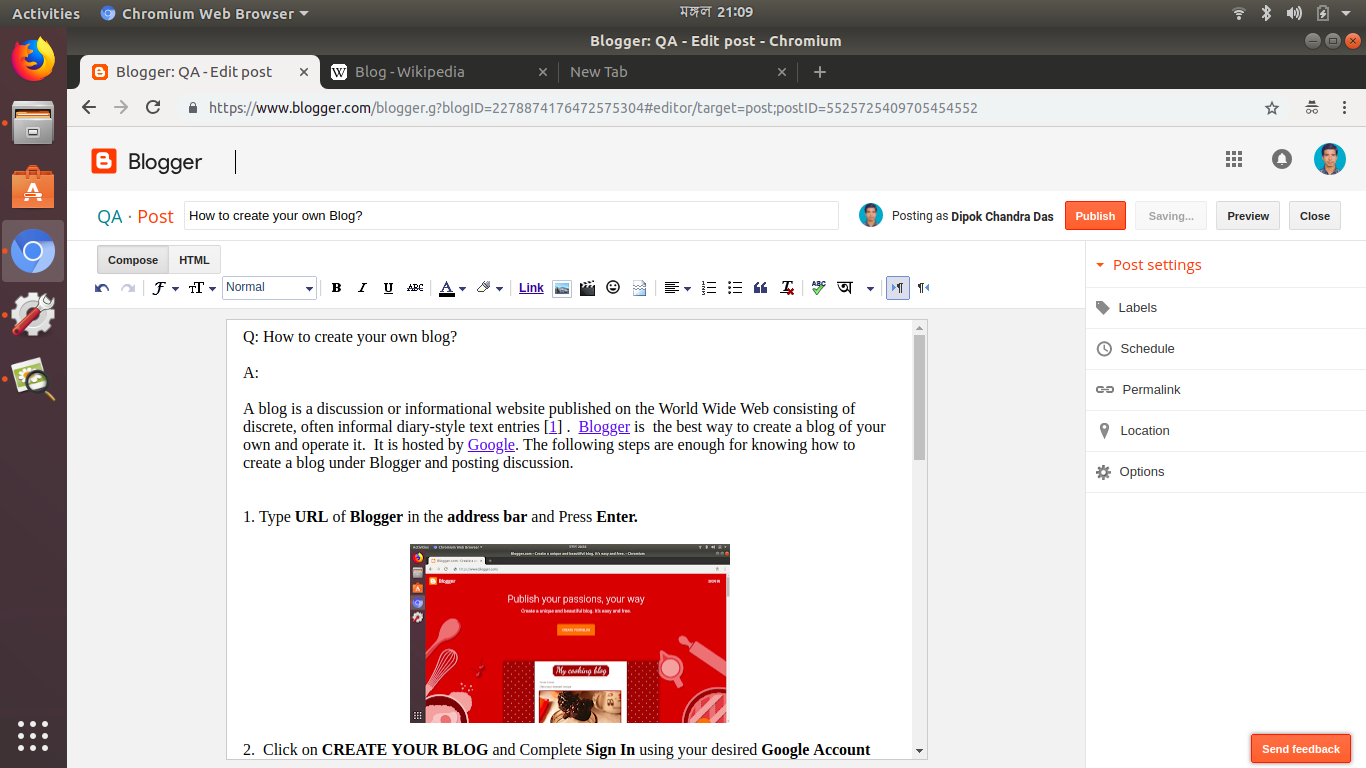Edit the post title field
The image size is (1366, 768).
click(511, 216)
